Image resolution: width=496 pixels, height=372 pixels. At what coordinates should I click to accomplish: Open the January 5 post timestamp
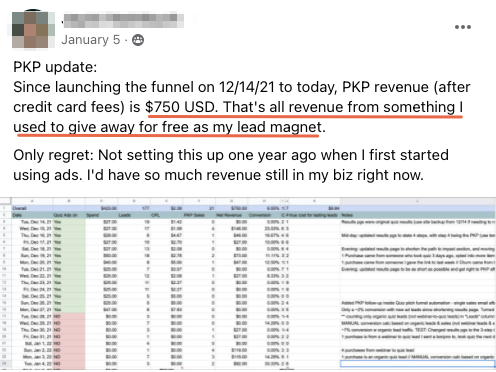pos(91,40)
